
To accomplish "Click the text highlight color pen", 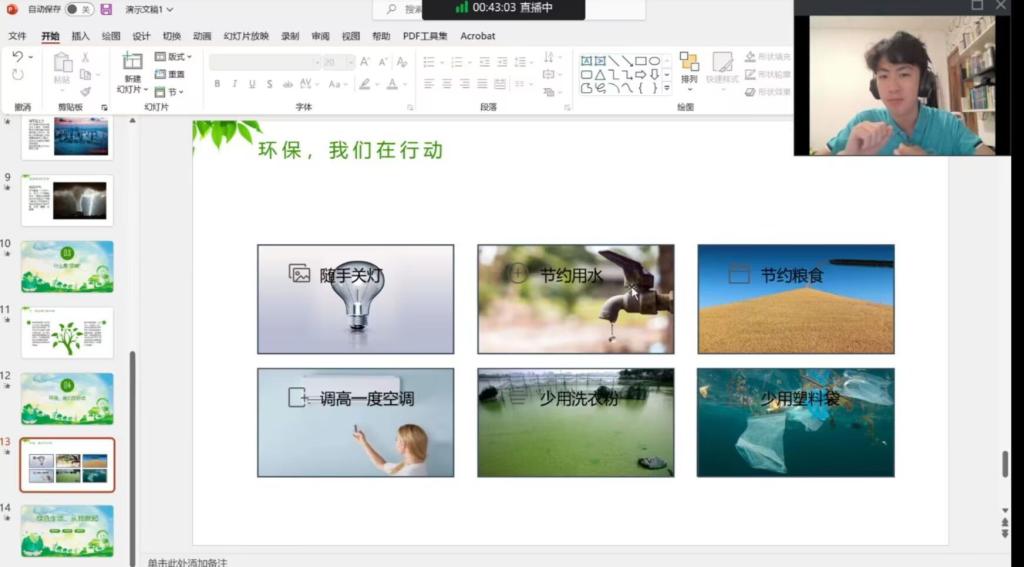I will [364, 84].
